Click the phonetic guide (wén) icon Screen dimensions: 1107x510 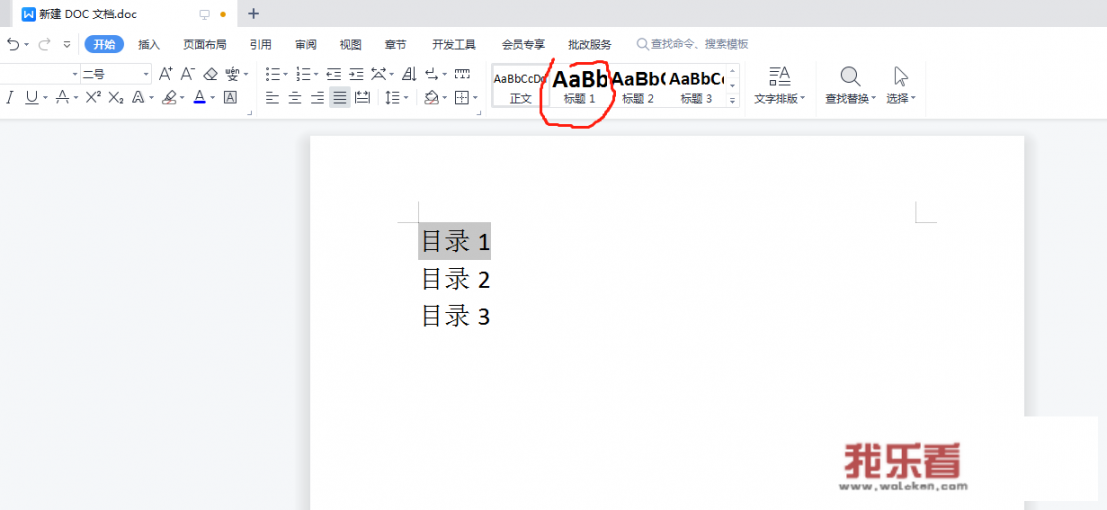(x=232, y=73)
